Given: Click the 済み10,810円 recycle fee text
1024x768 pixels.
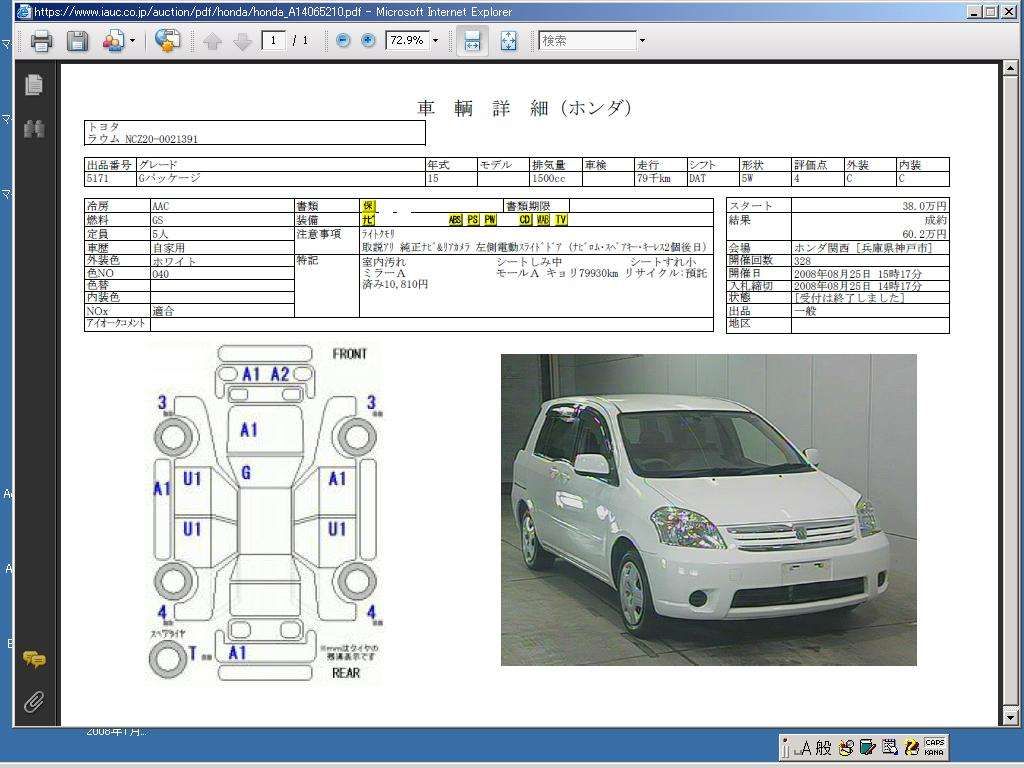Looking at the screenshot, I should pyautogui.click(x=395, y=285).
